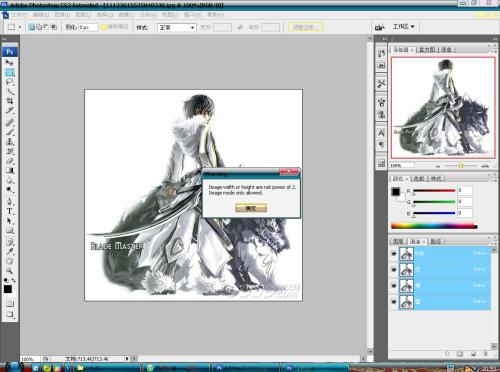500x372 pixels.
Task: Select the Quick Selection wand tool
Action: [x=9, y=91]
